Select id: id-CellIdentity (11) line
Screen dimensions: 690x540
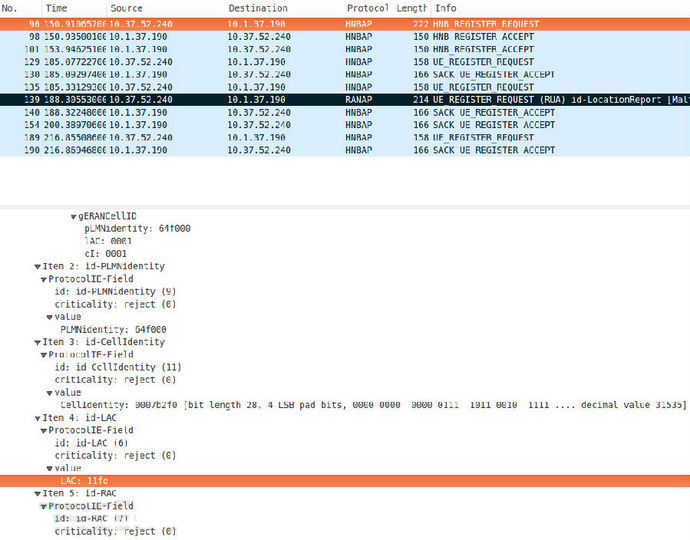point(118,367)
